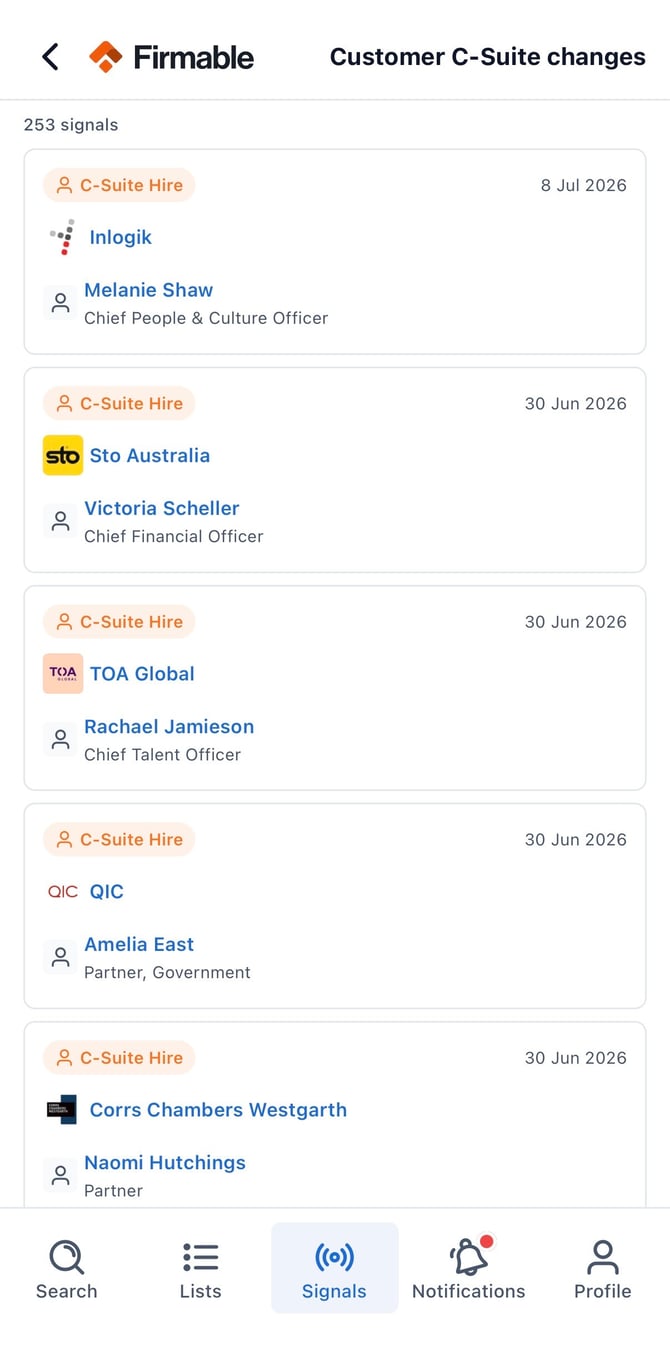The height and width of the screenshot is (1367, 670).
Task: Switch to the Lists tab
Action: (200, 1269)
